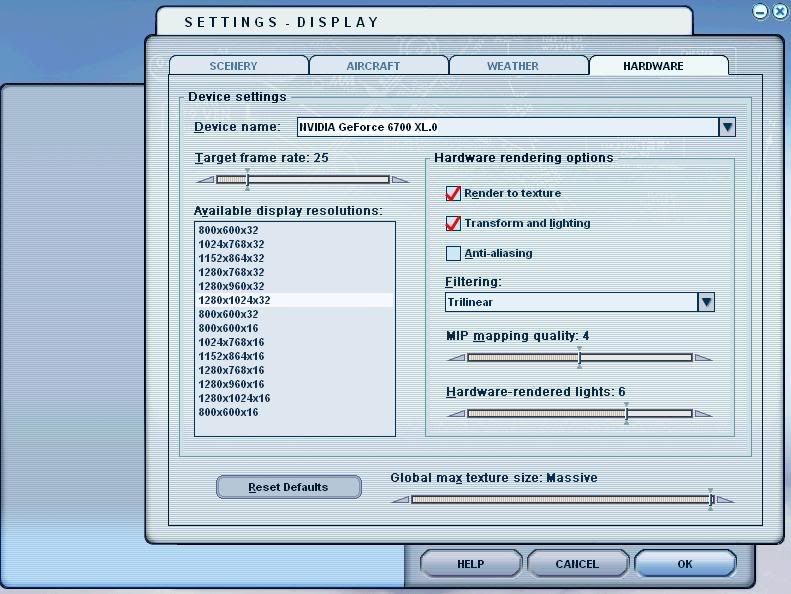The image size is (791, 594).
Task: Choose the 1152x864x16 resolution
Action: point(295,356)
